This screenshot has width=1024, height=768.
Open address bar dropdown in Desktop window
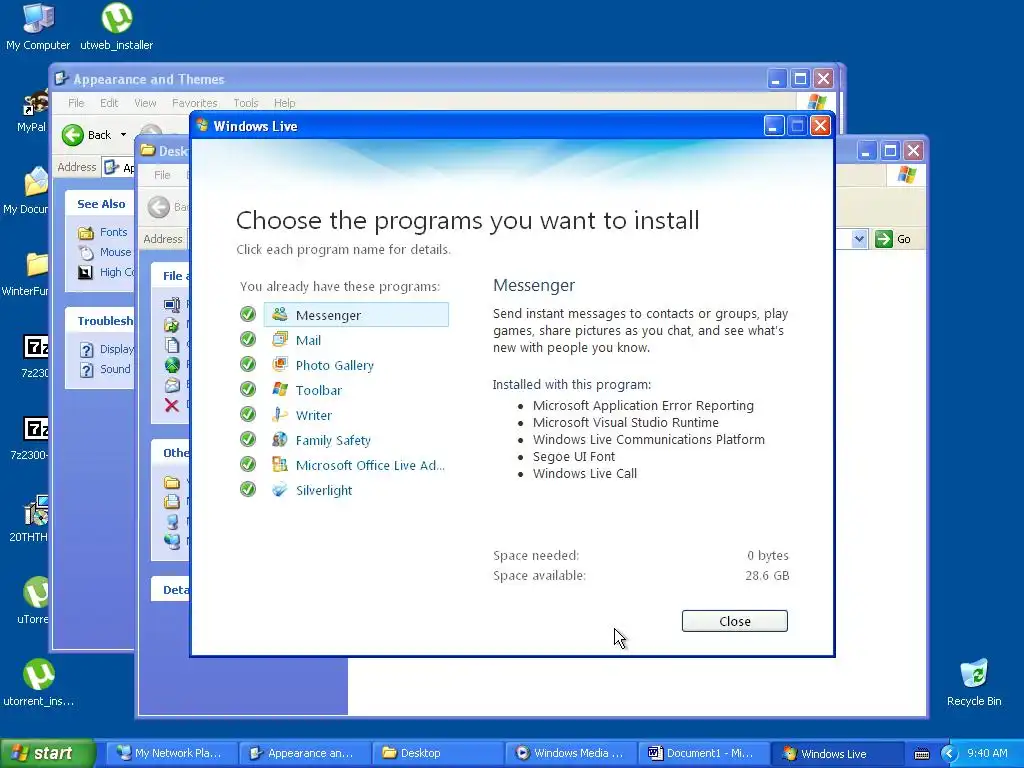pos(859,239)
